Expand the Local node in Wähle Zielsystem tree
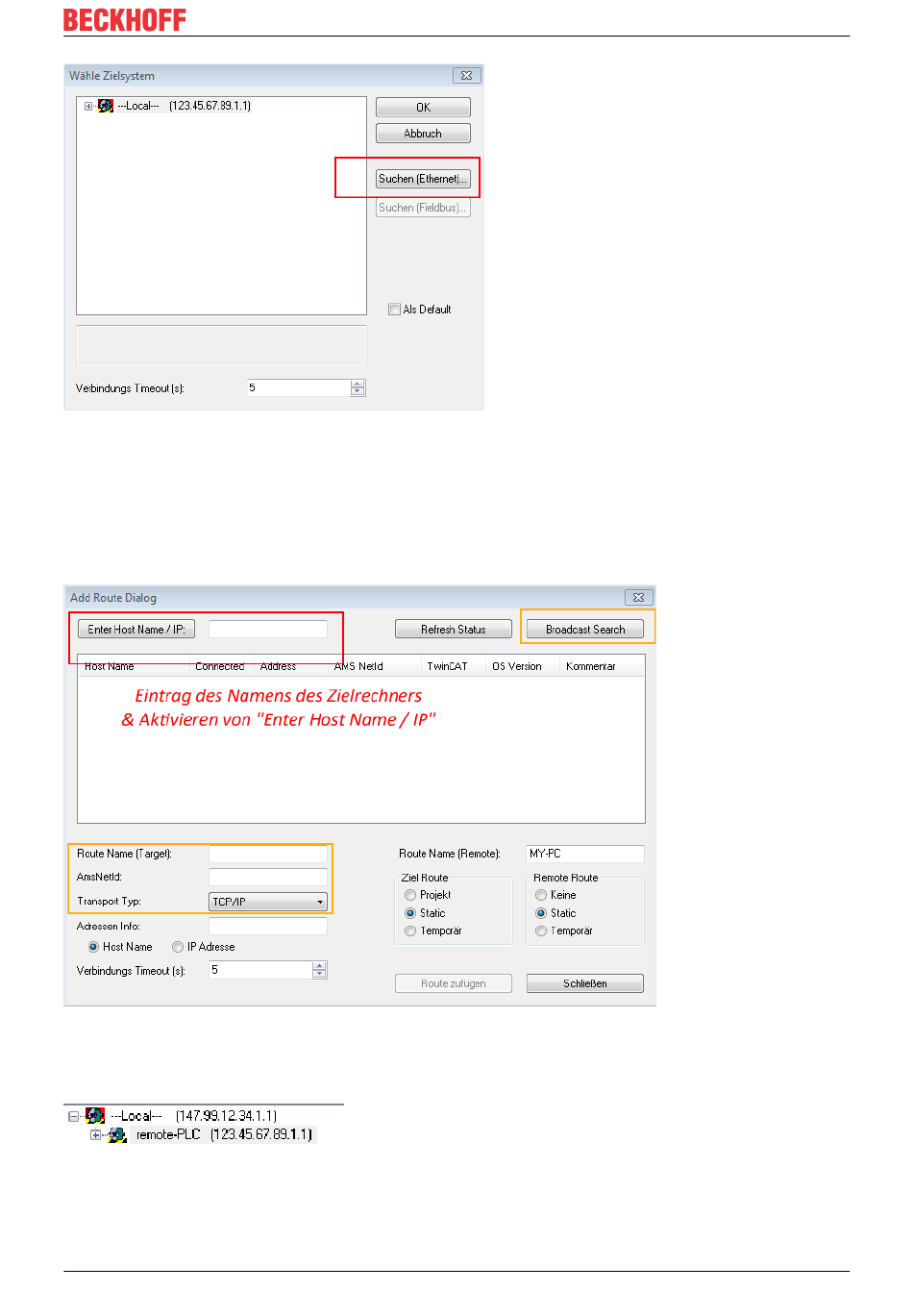 pos(88,107)
